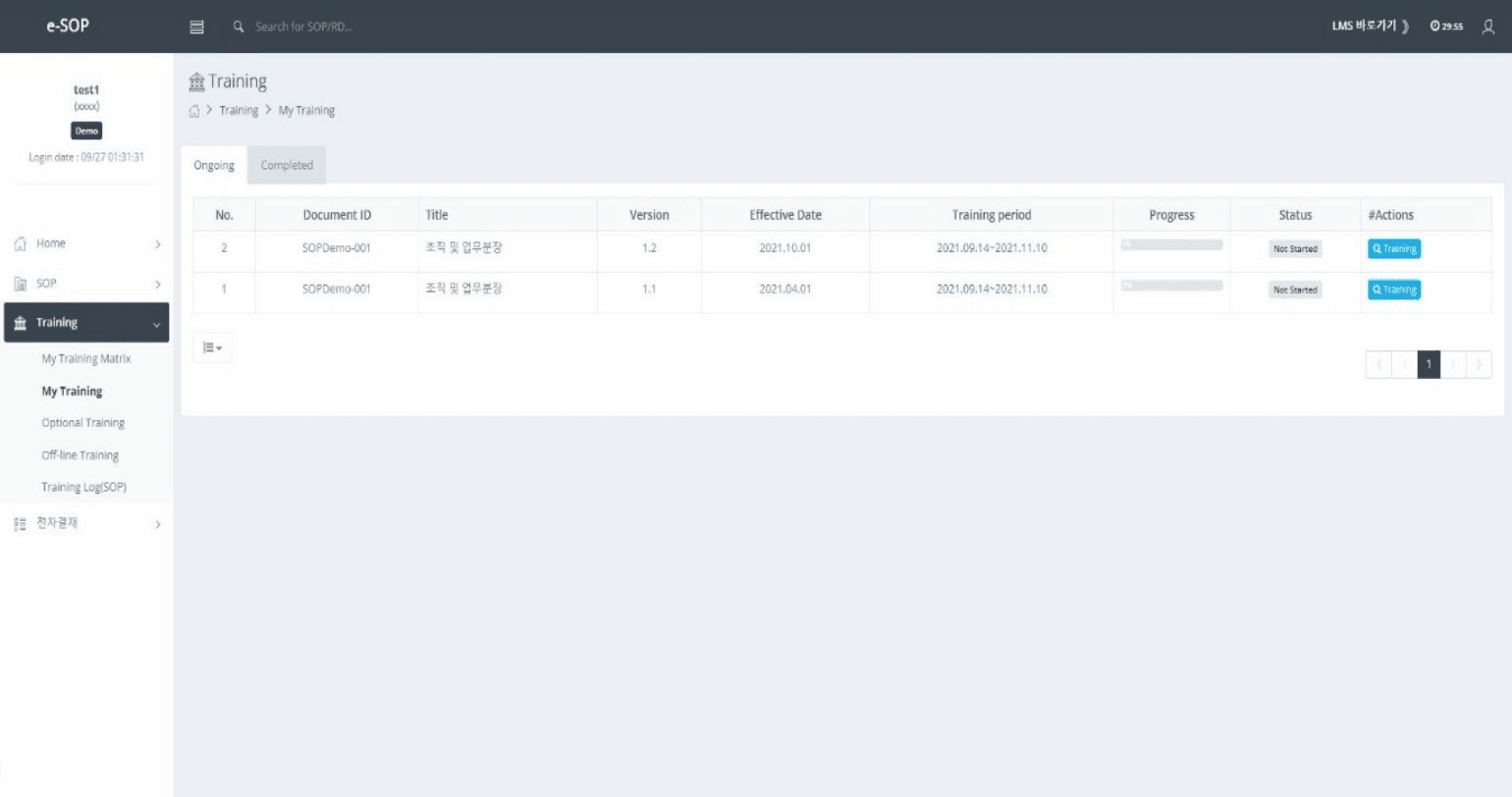
Task: Open the LMS 바로가기 link
Action: coord(1369,27)
